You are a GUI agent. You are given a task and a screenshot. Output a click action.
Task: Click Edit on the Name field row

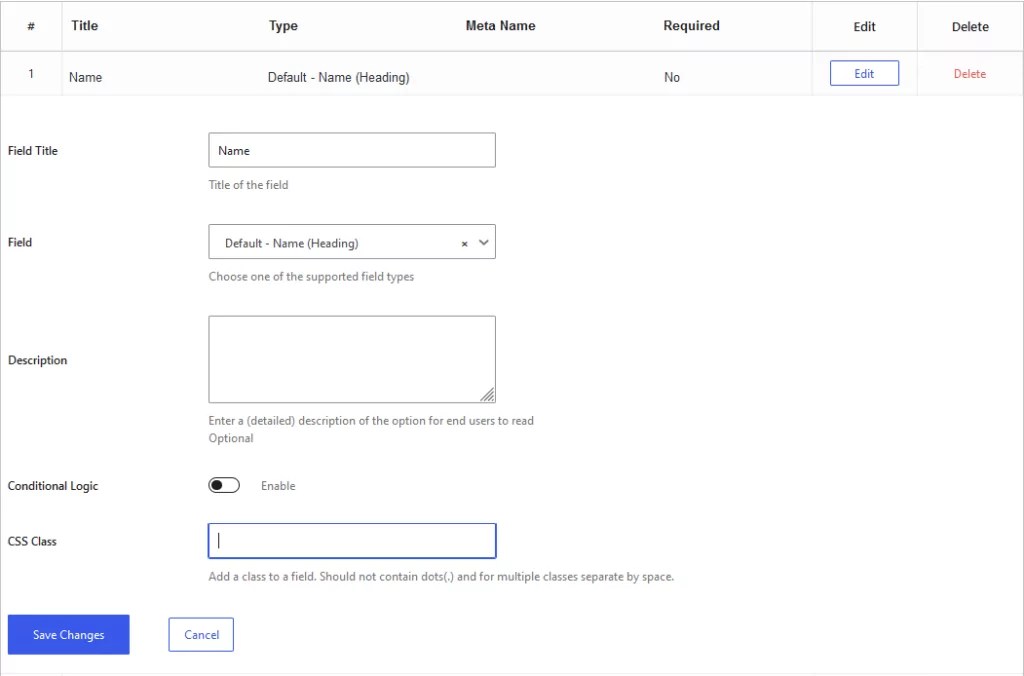click(863, 72)
